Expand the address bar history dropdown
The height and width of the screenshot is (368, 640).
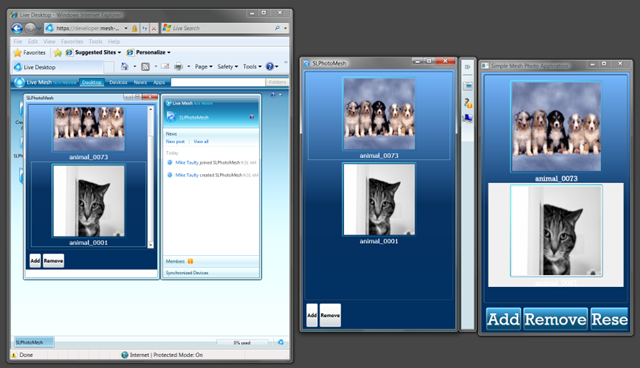[126, 28]
